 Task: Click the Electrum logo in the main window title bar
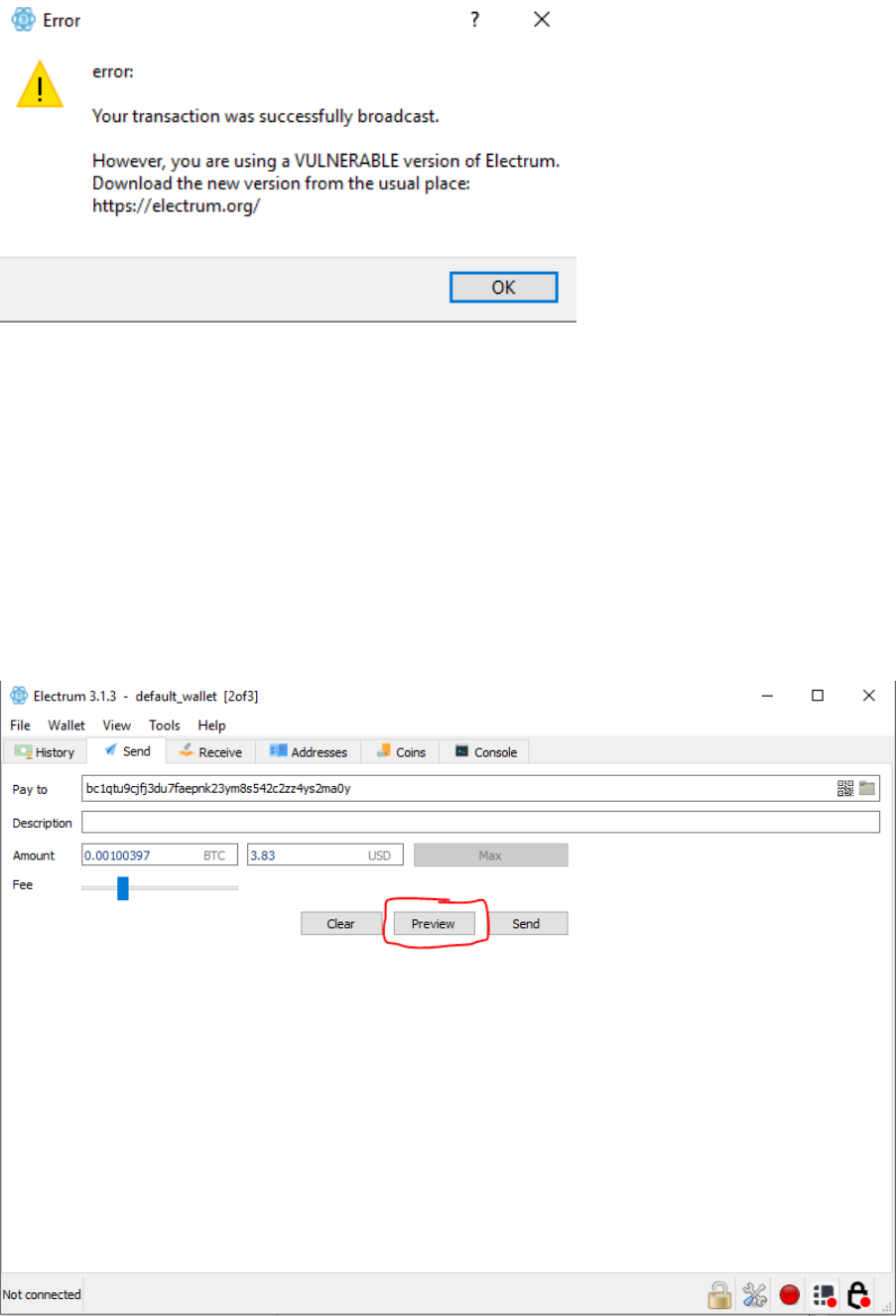19,696
